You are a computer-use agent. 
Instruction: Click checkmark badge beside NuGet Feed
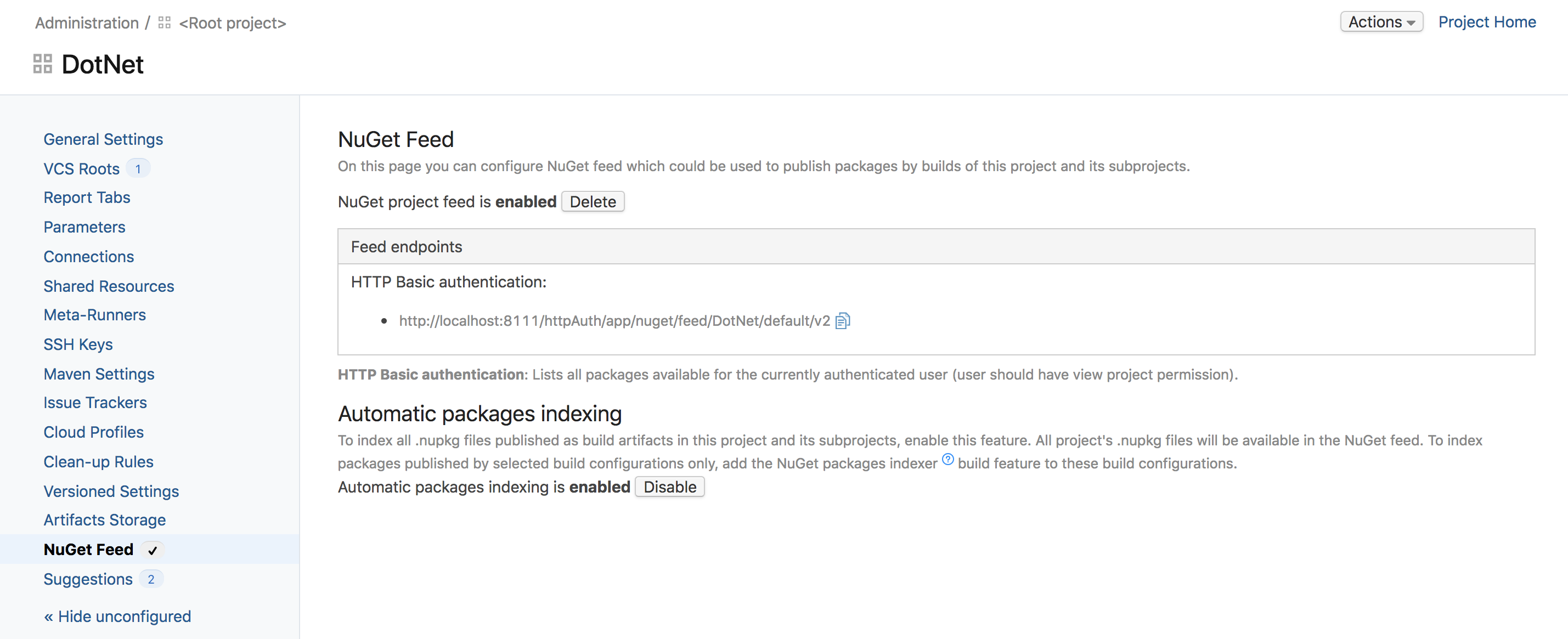152,550
